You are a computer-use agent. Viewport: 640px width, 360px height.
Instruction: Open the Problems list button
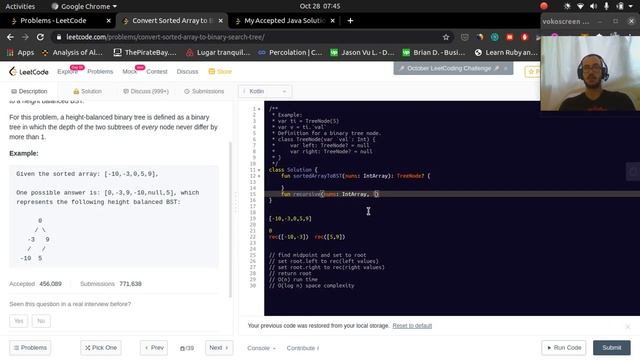pos(30,348)
